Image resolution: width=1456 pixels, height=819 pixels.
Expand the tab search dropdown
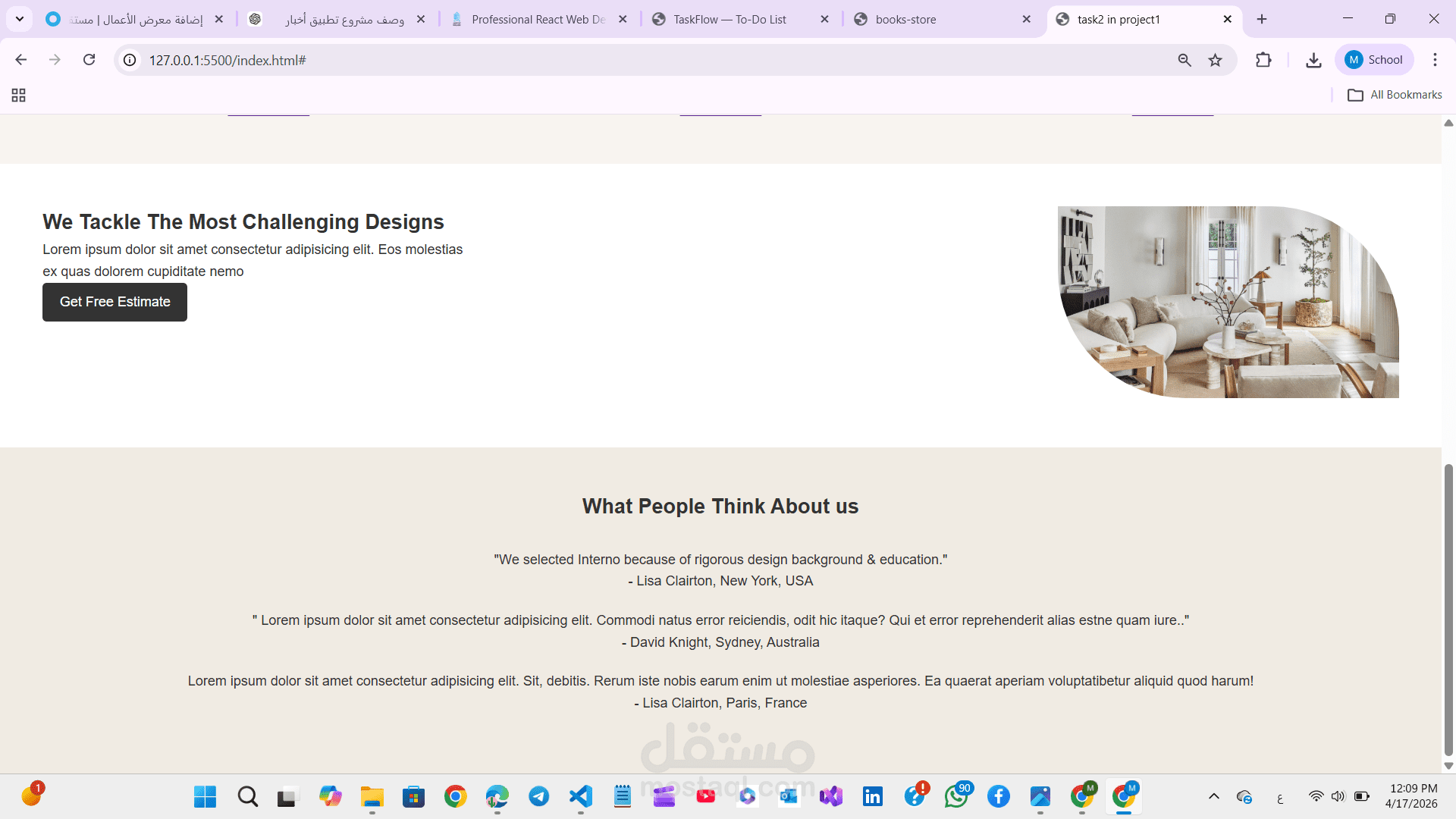coord(20,19)
